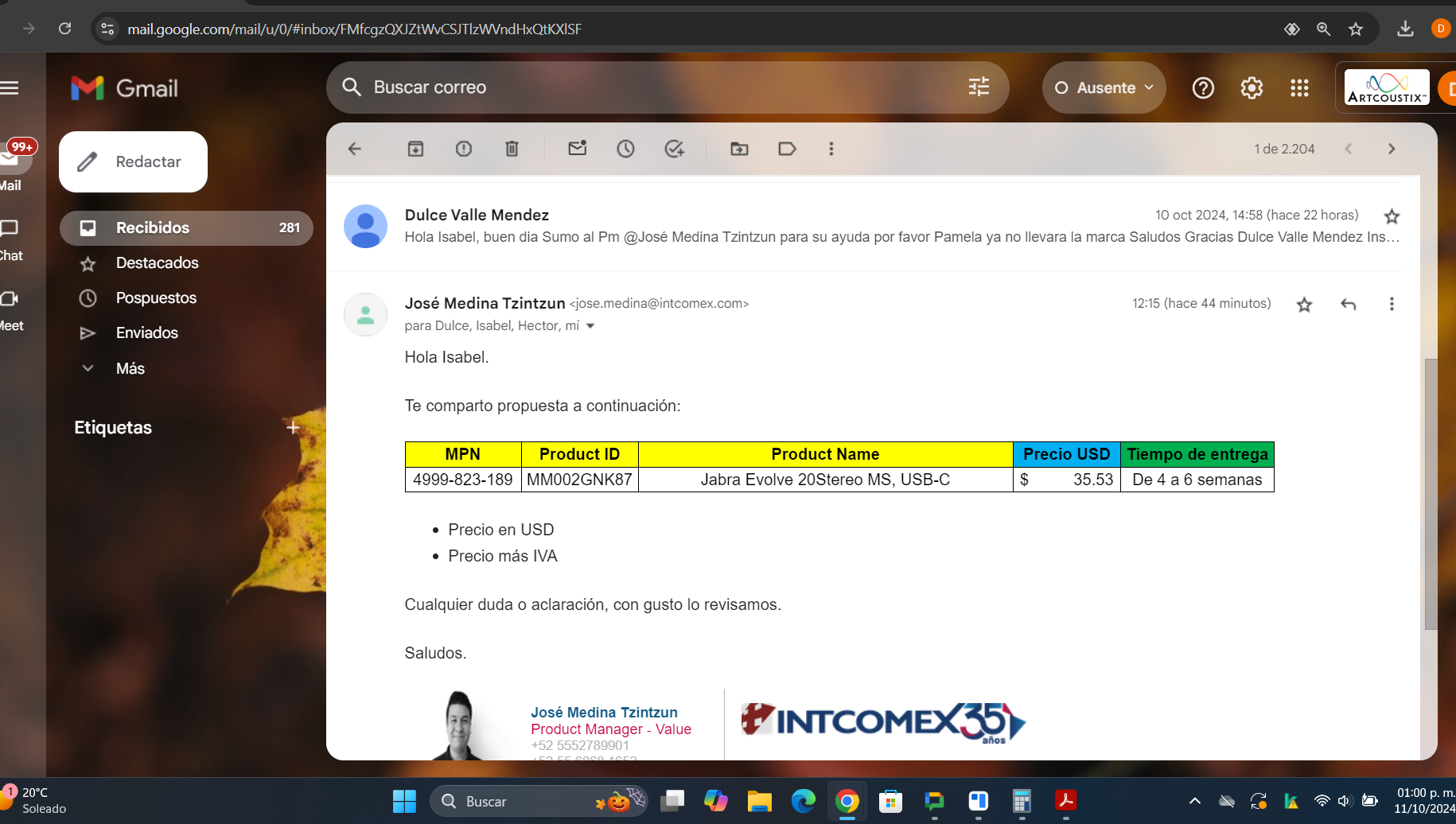Open Microsoft Edge from taskbar
This screenshot has width=1456, height=824.
click(x=804, y=801)
